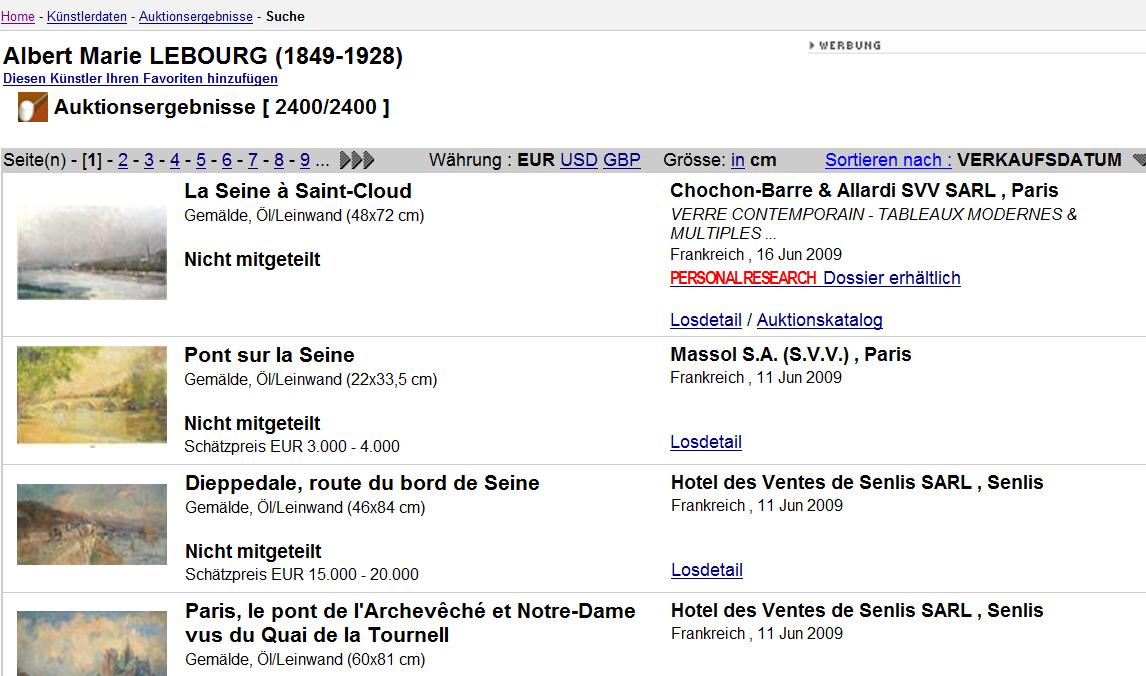Go to the Home breadcrumb link
Screen dimensions: 1146x676
coord(17,17)
